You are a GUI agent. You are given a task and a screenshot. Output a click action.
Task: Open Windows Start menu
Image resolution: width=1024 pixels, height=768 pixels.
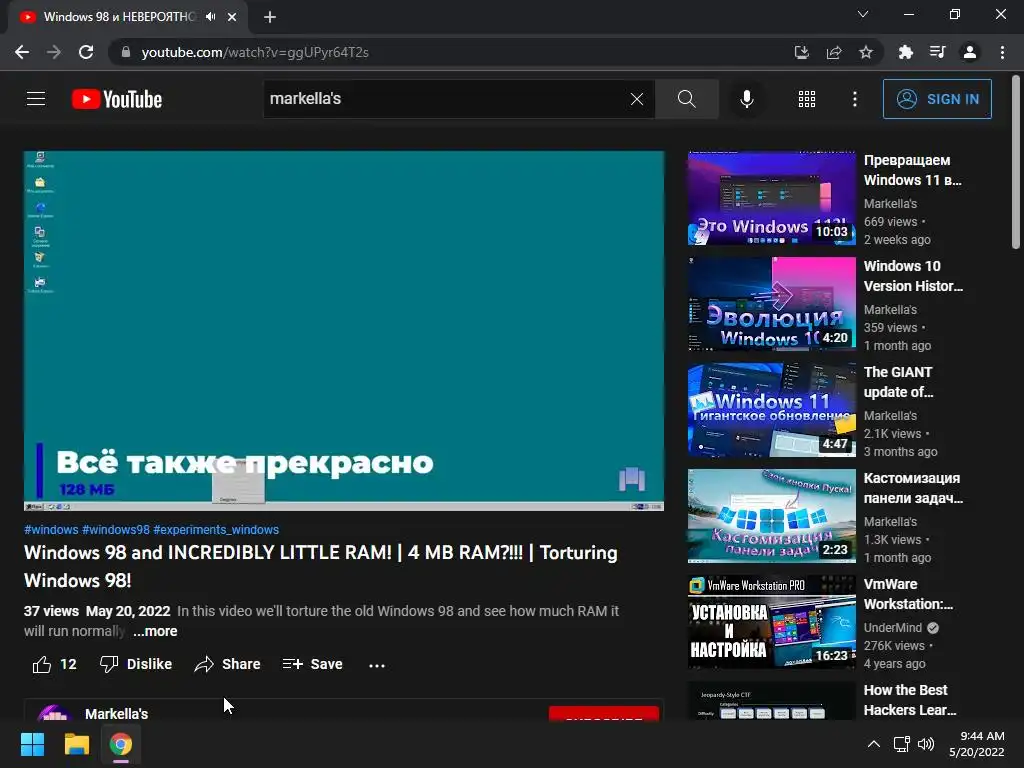32,744
